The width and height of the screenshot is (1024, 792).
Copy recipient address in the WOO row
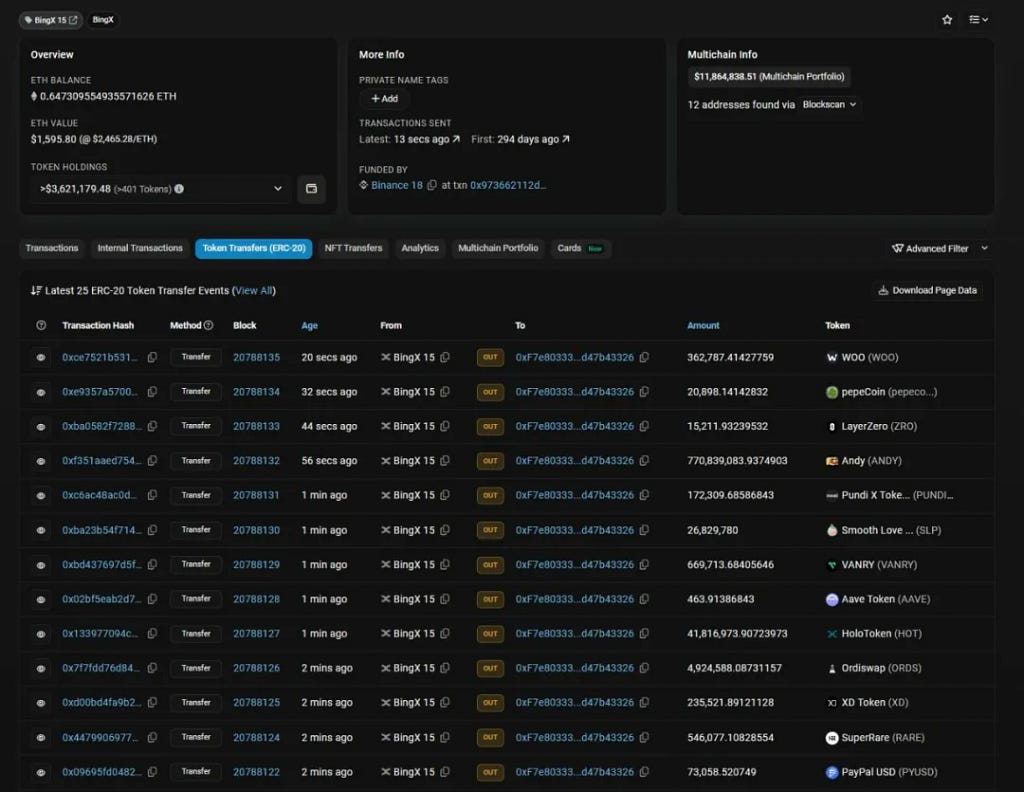pyautogui.click(x=644, y=357)
